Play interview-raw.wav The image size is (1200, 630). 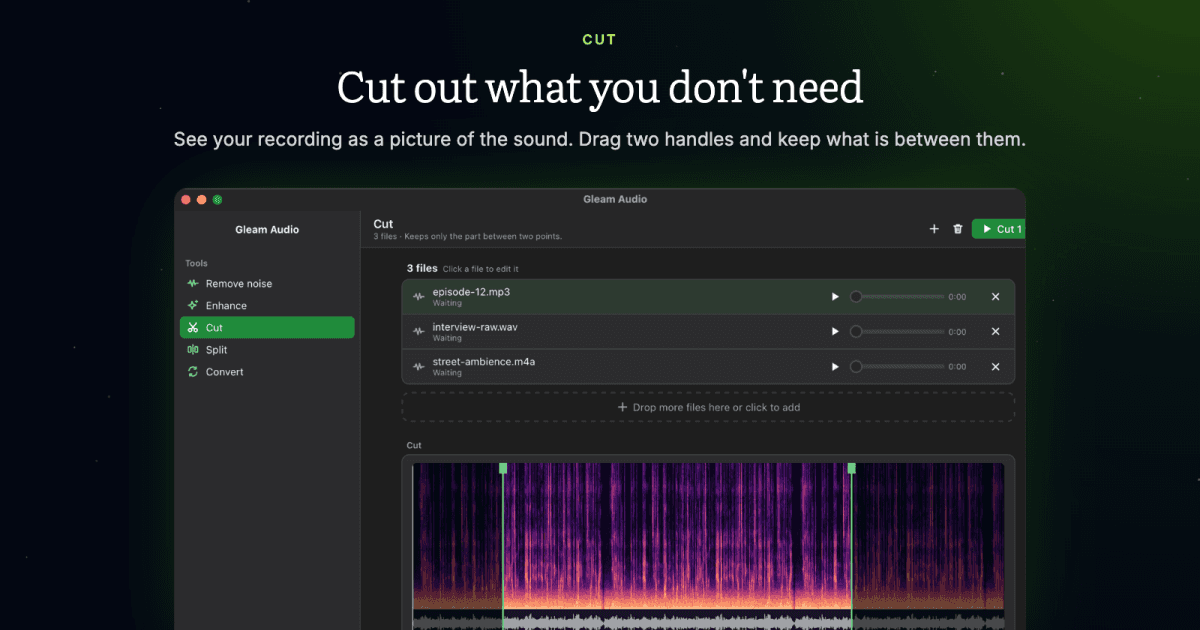[x=835, y=332]
